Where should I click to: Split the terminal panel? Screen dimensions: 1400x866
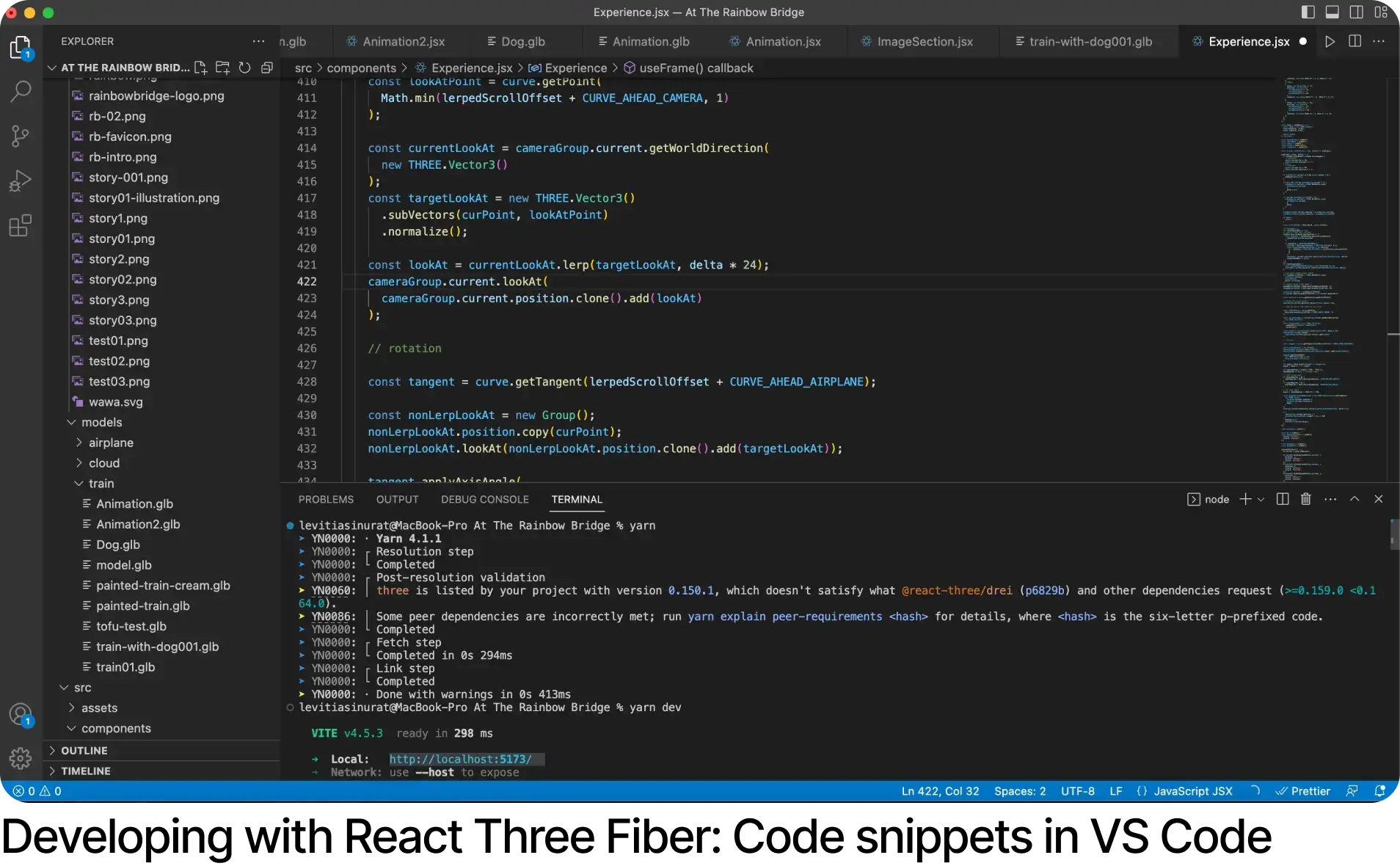(x=1282, y=499)
